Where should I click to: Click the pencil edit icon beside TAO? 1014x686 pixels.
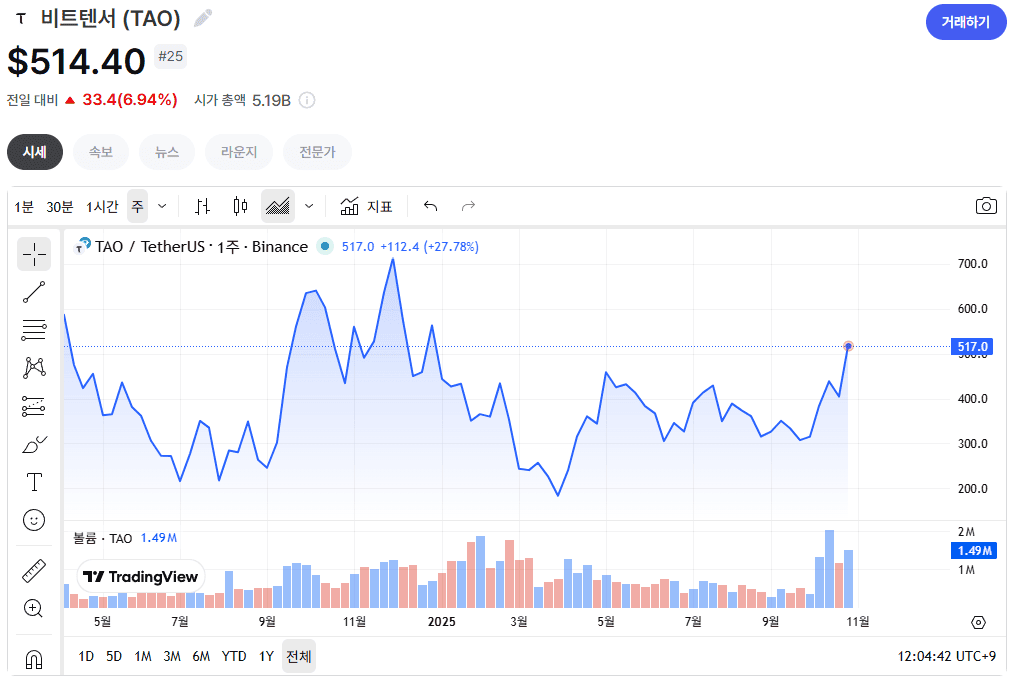point(203,18)
